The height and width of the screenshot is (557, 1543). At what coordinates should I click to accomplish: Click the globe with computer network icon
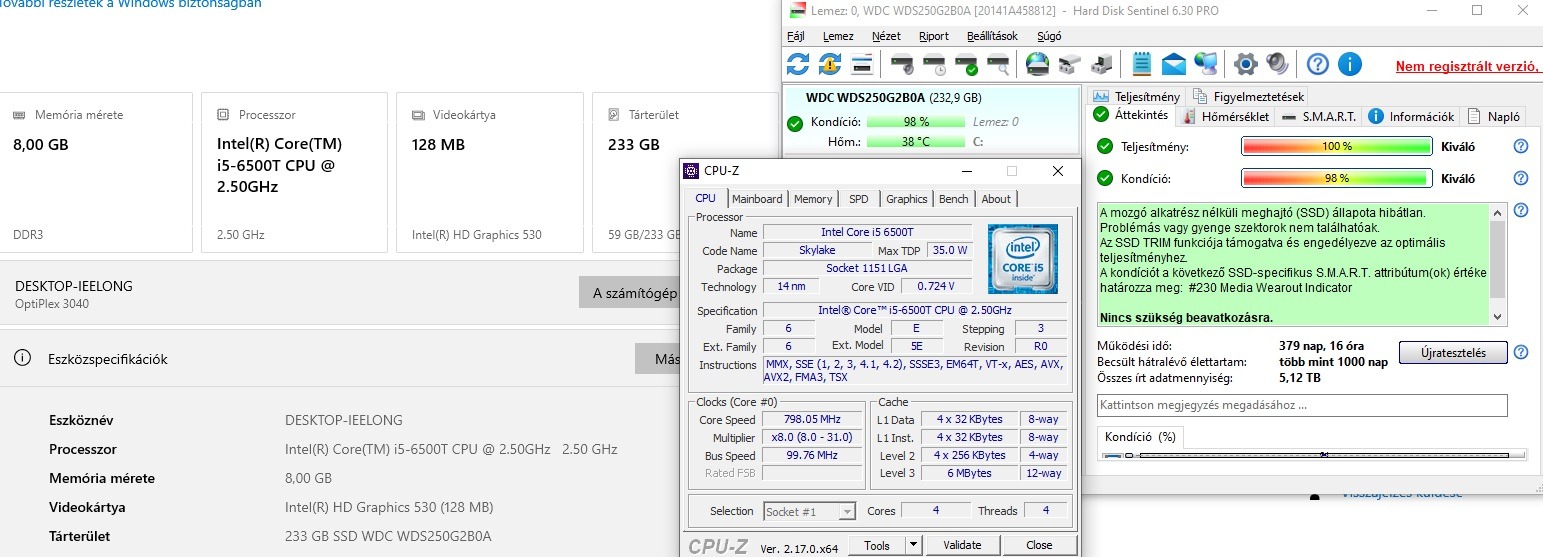pyautogui.click(x=1205, y=65)
